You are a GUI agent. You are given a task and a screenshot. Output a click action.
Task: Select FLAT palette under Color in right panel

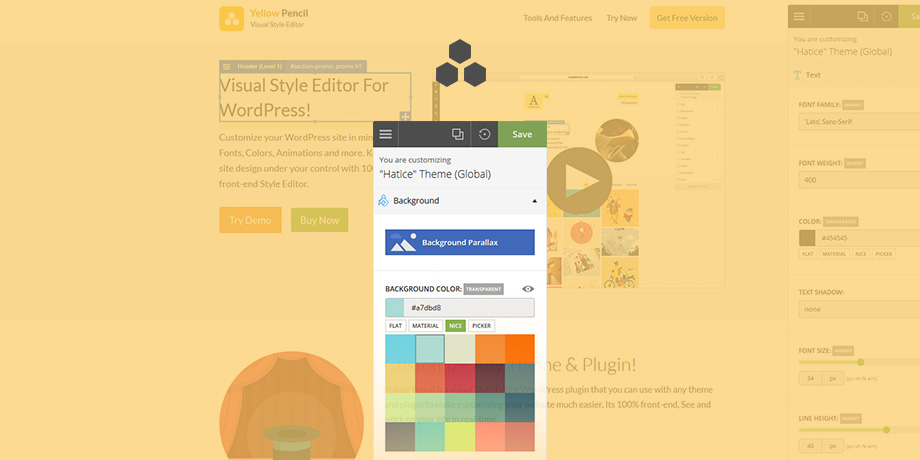tap(808, 254)
